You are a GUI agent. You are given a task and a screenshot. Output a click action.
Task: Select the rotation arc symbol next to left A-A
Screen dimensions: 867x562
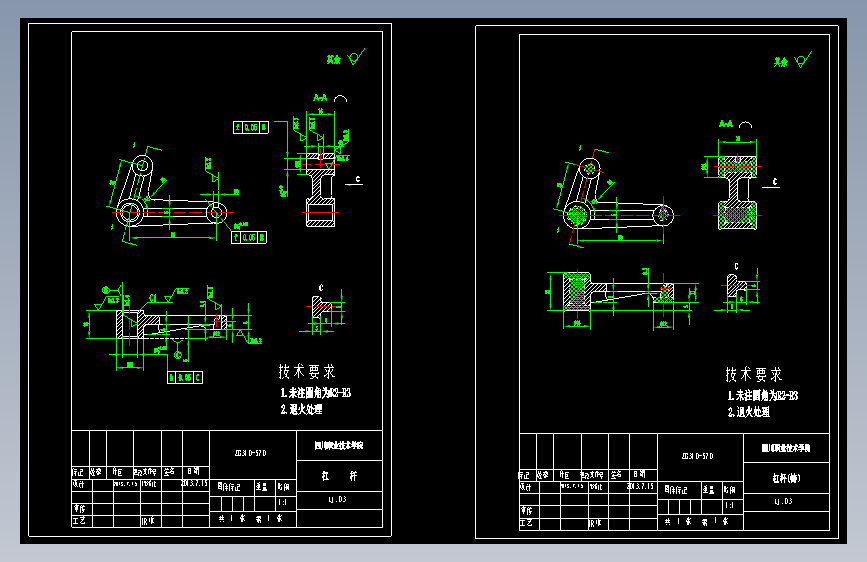341,98
